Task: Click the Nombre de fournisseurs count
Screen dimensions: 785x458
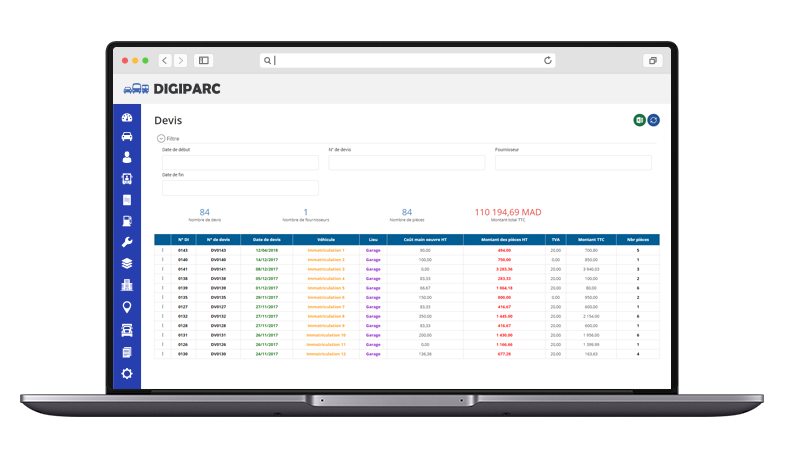Action: [x=306, y=212]
